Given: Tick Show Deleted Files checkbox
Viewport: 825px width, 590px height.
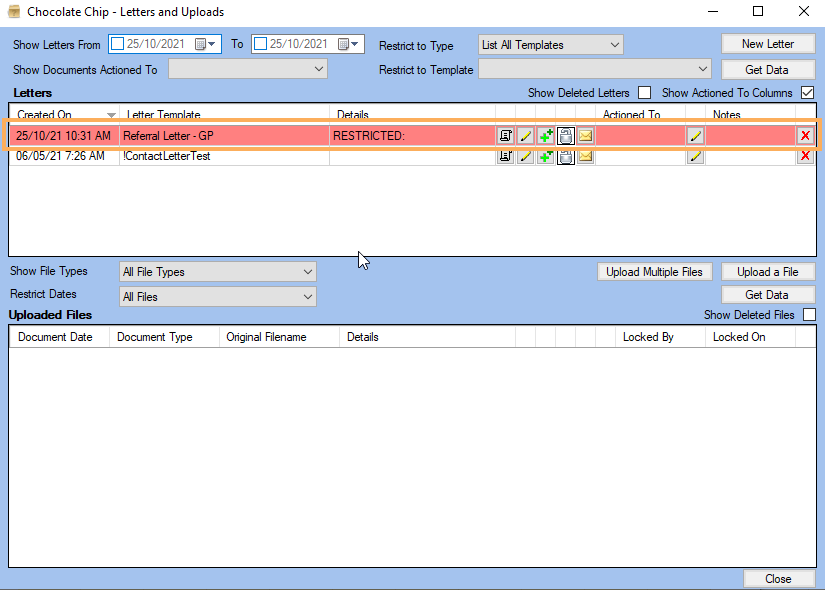Looking at the screenshot, I should click(810, 315).
